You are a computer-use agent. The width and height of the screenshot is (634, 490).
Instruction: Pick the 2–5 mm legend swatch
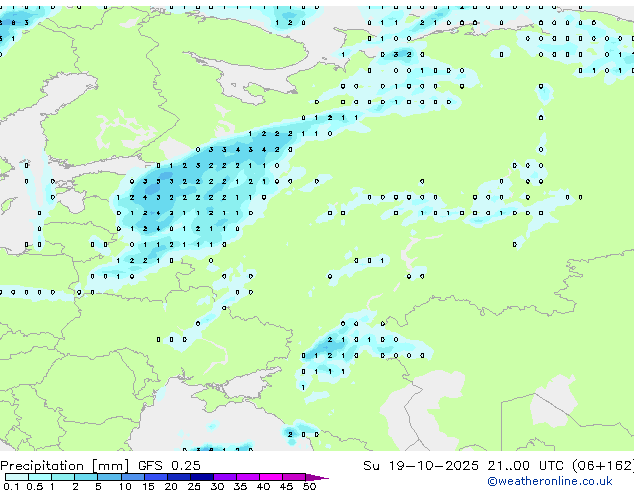86,477
